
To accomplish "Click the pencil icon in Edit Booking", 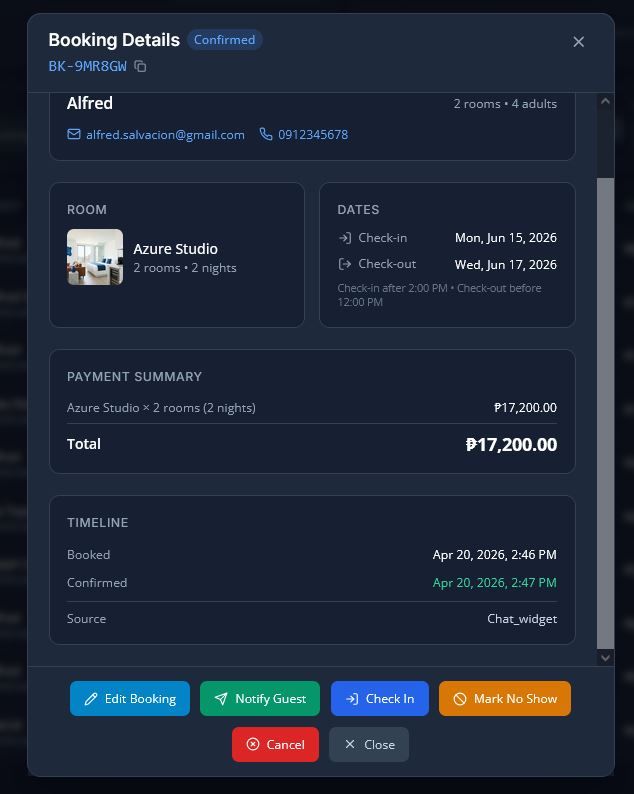I will [91, 699].
